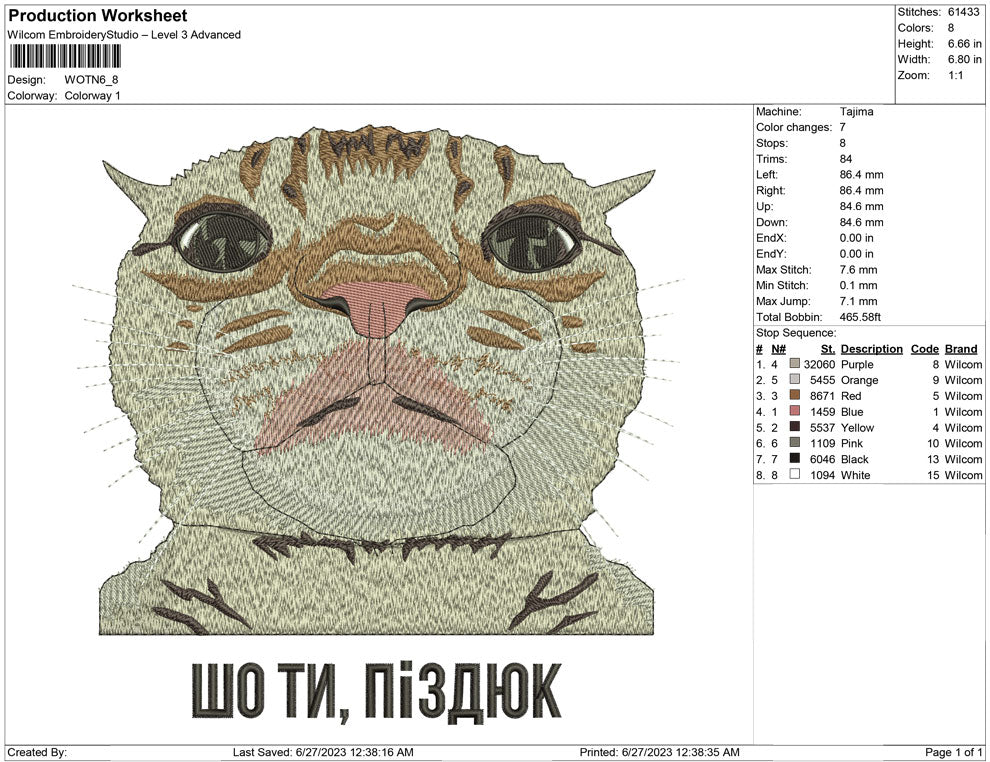Click the Total Bobbin value '465.58ft'
990x762 pixels.
861,317
